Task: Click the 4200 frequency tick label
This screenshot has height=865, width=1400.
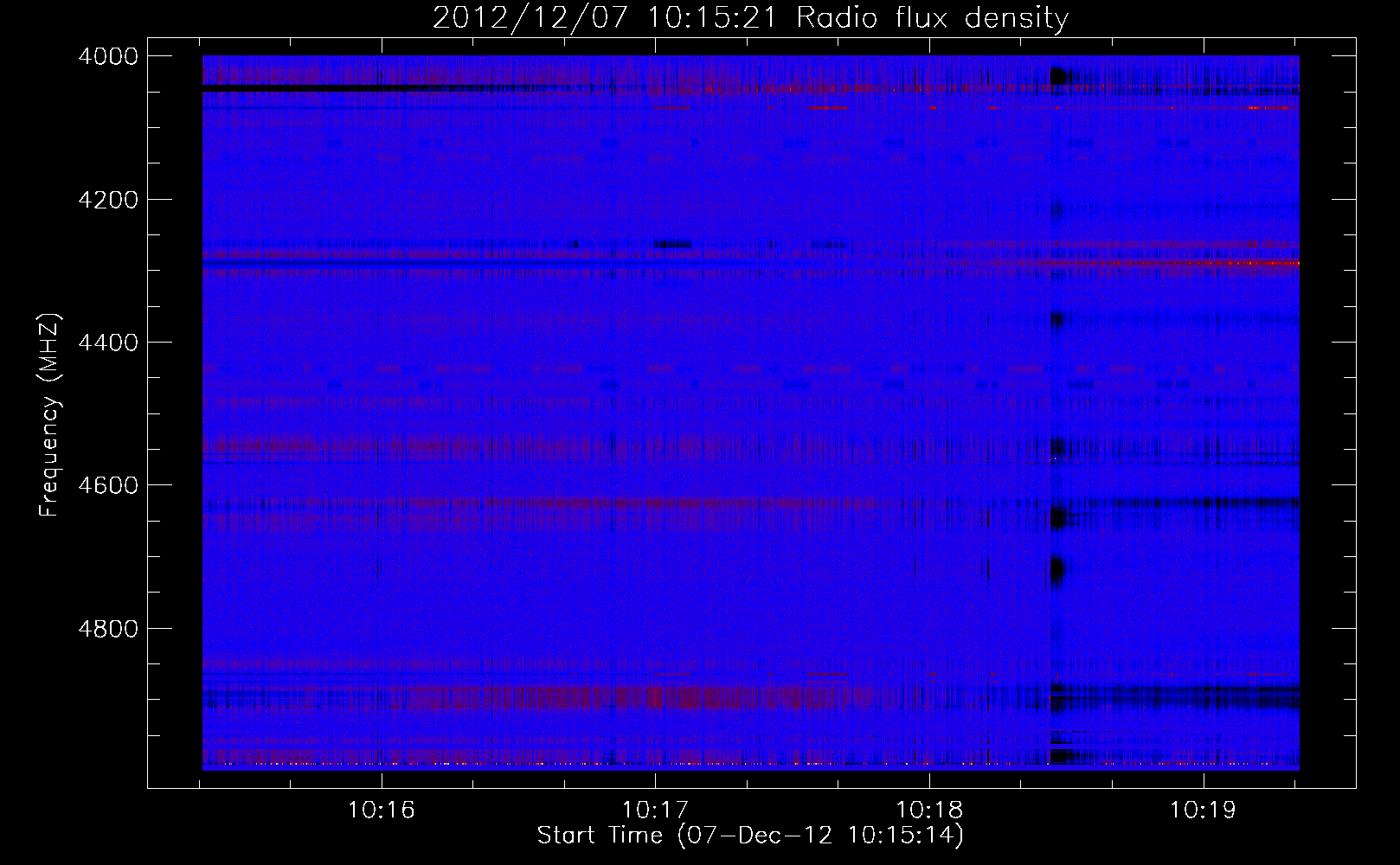Action: coord(108,200)
